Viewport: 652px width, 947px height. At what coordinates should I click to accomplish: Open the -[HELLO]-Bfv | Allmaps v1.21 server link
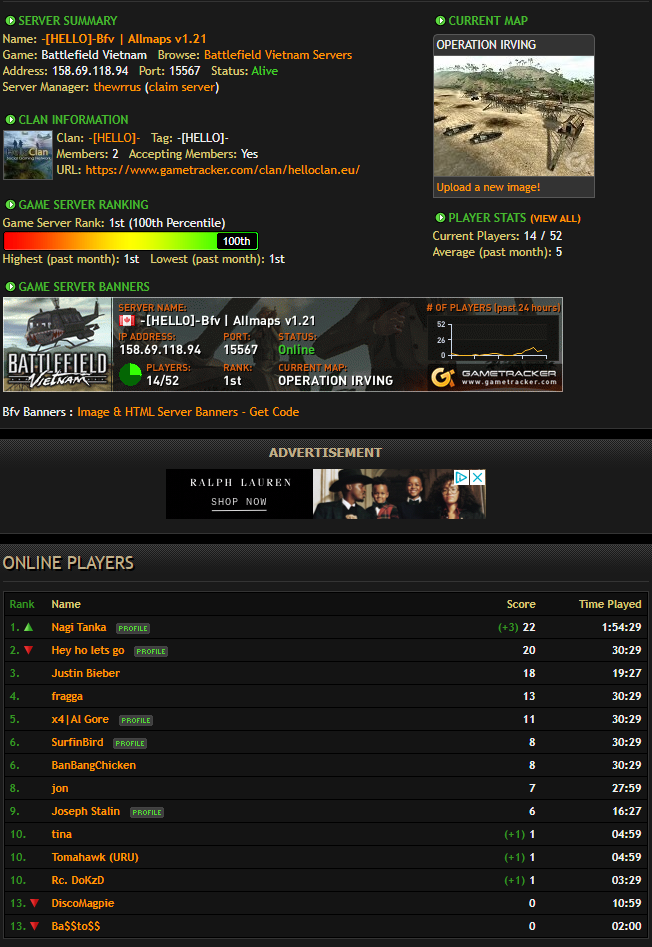click(x=124, y=39)
